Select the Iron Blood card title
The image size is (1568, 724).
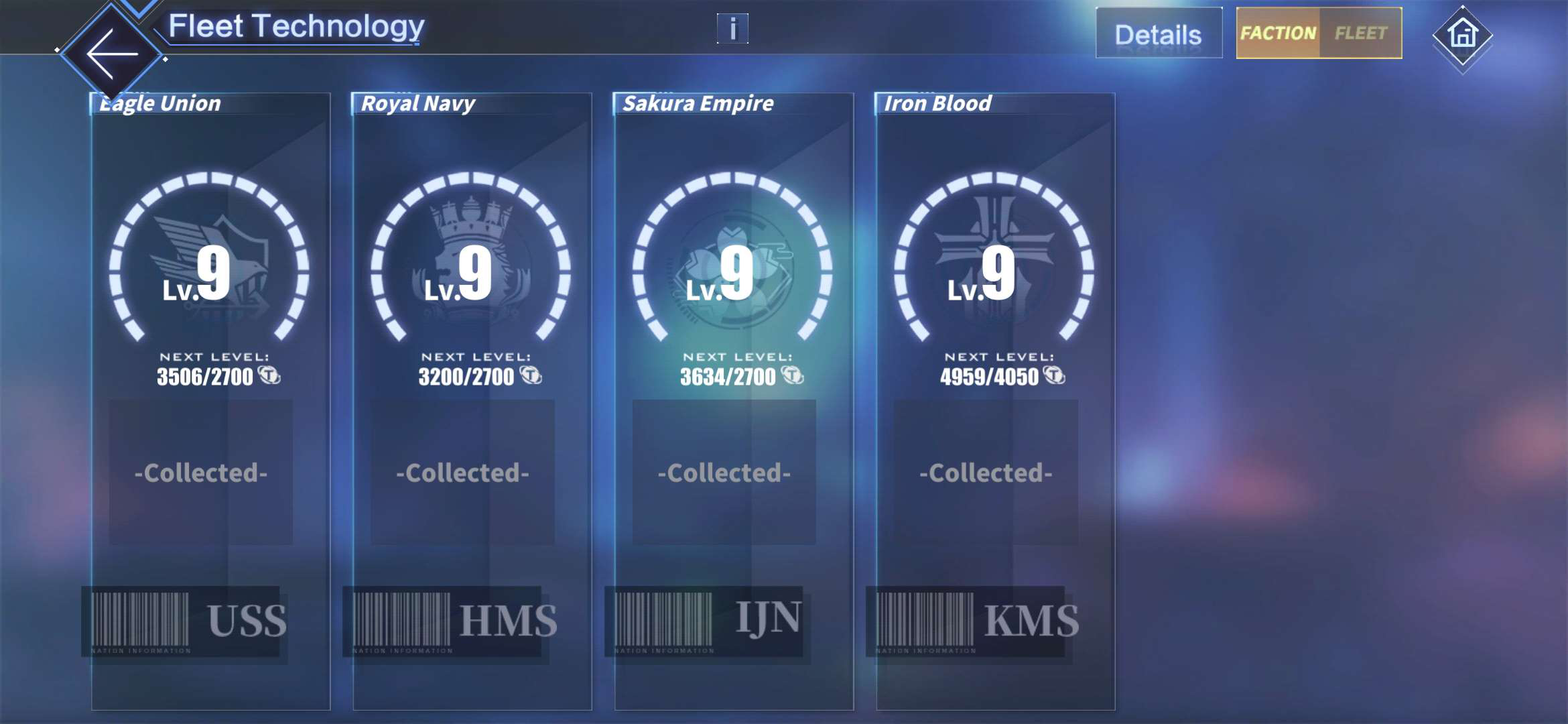937,103
